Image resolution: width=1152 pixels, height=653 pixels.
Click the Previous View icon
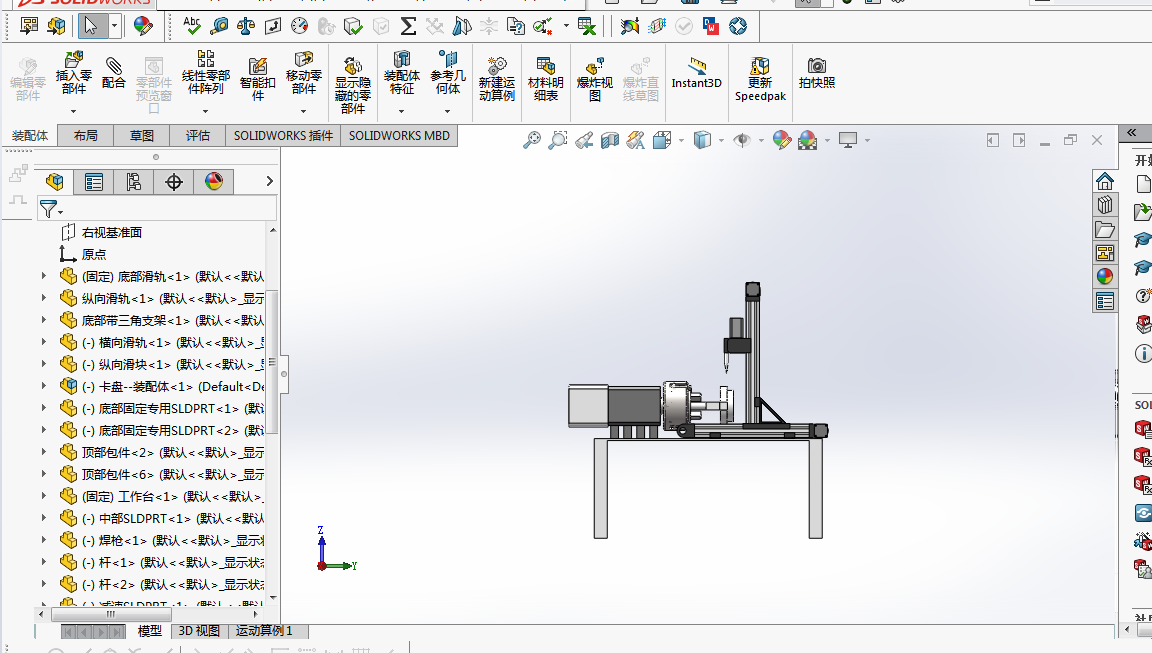[584, 140]
